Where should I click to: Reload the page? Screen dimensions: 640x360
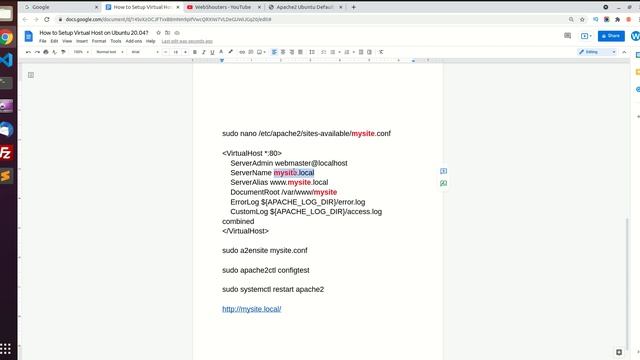(47, 19)
